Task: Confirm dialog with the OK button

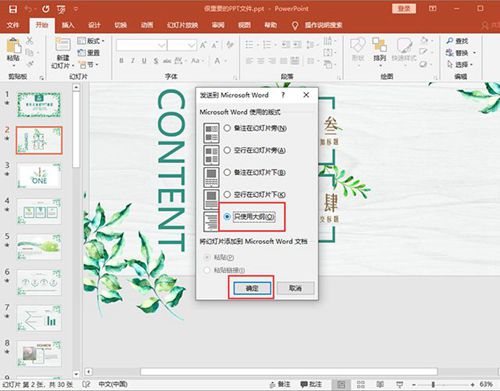Action: click(x=252, y=288)
